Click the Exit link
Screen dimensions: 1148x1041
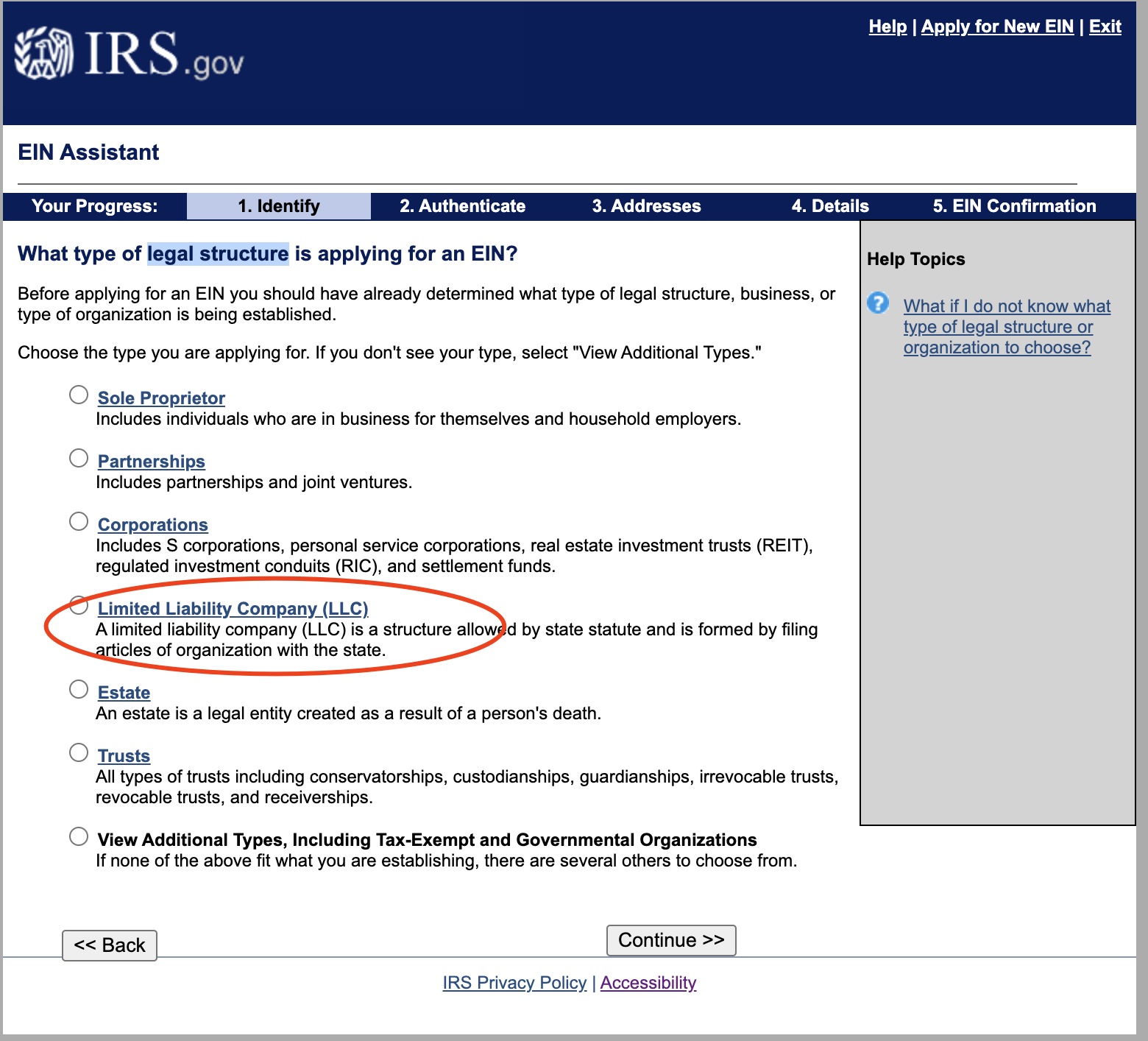pyautogui.click(x=1105, y=27)
